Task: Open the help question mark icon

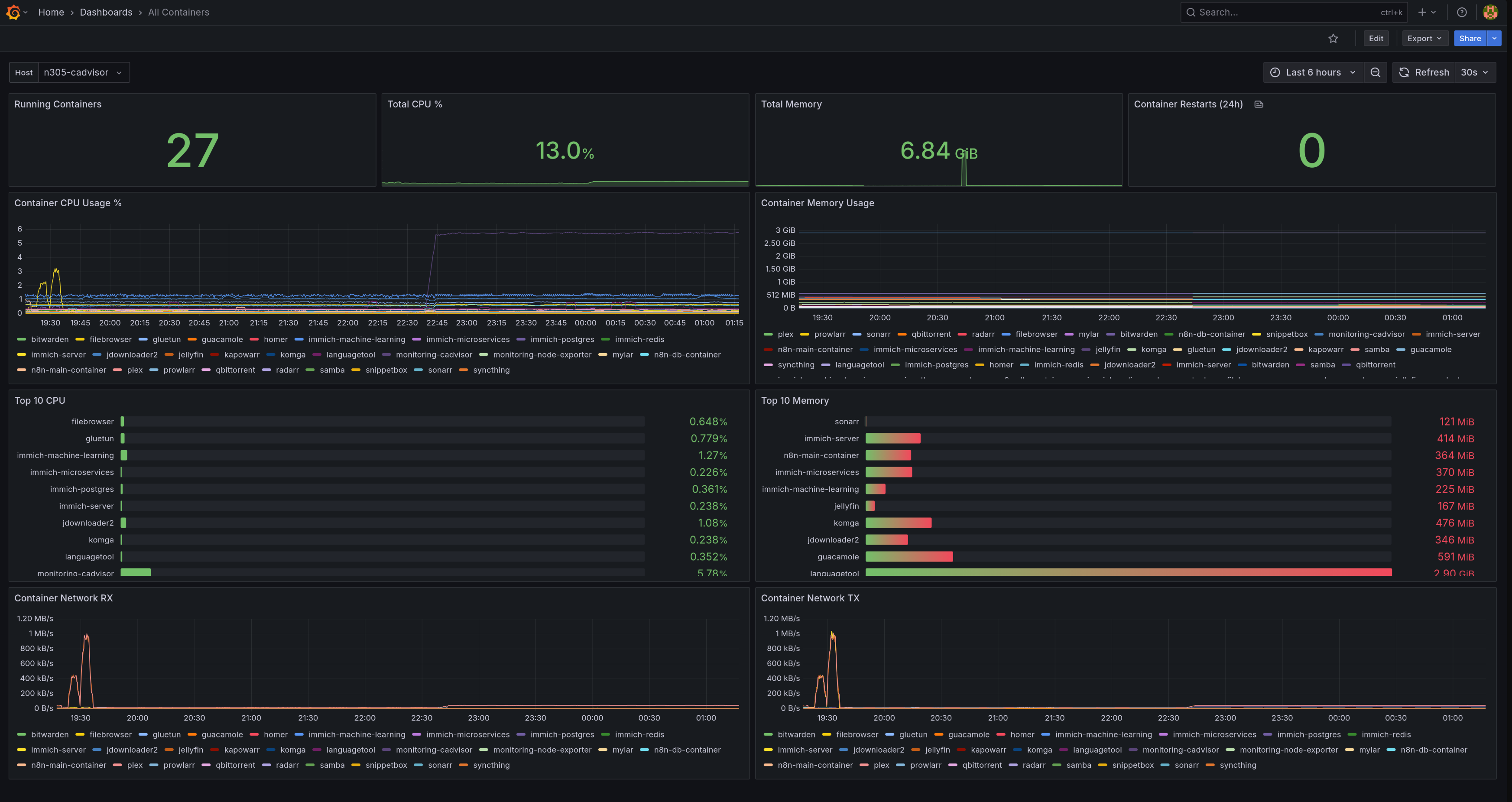Action: point(1462,12)
